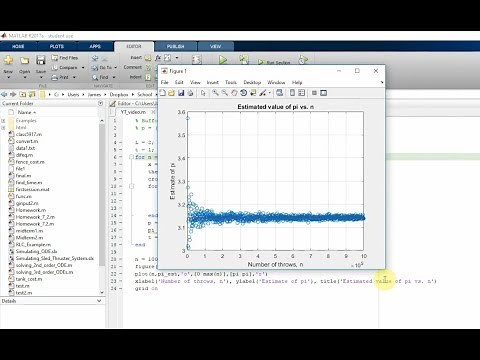This screenshot has height=360, width=480.
Task: Create a new figure via Figure 1 toolbar
Action: pyautogui.click(x=163, y=93)
